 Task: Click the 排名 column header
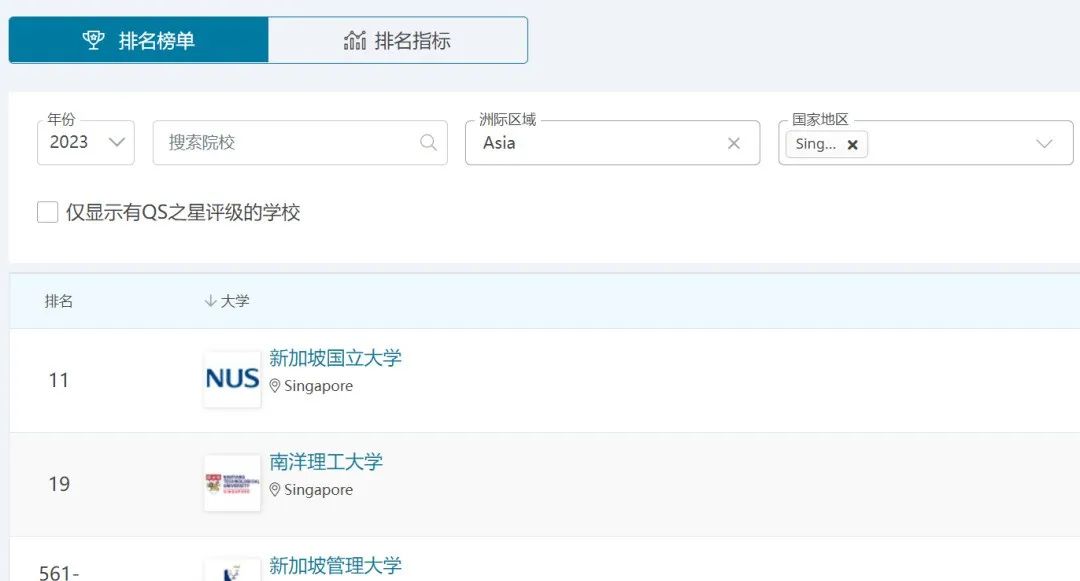point(59,301)
